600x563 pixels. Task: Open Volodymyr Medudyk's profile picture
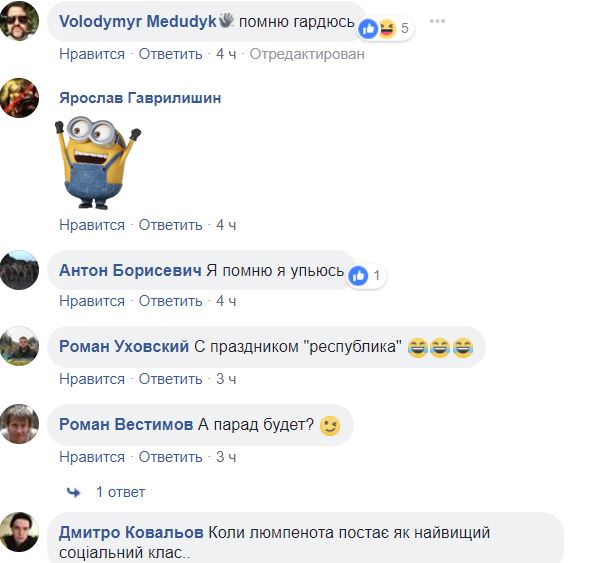(19, 21)
